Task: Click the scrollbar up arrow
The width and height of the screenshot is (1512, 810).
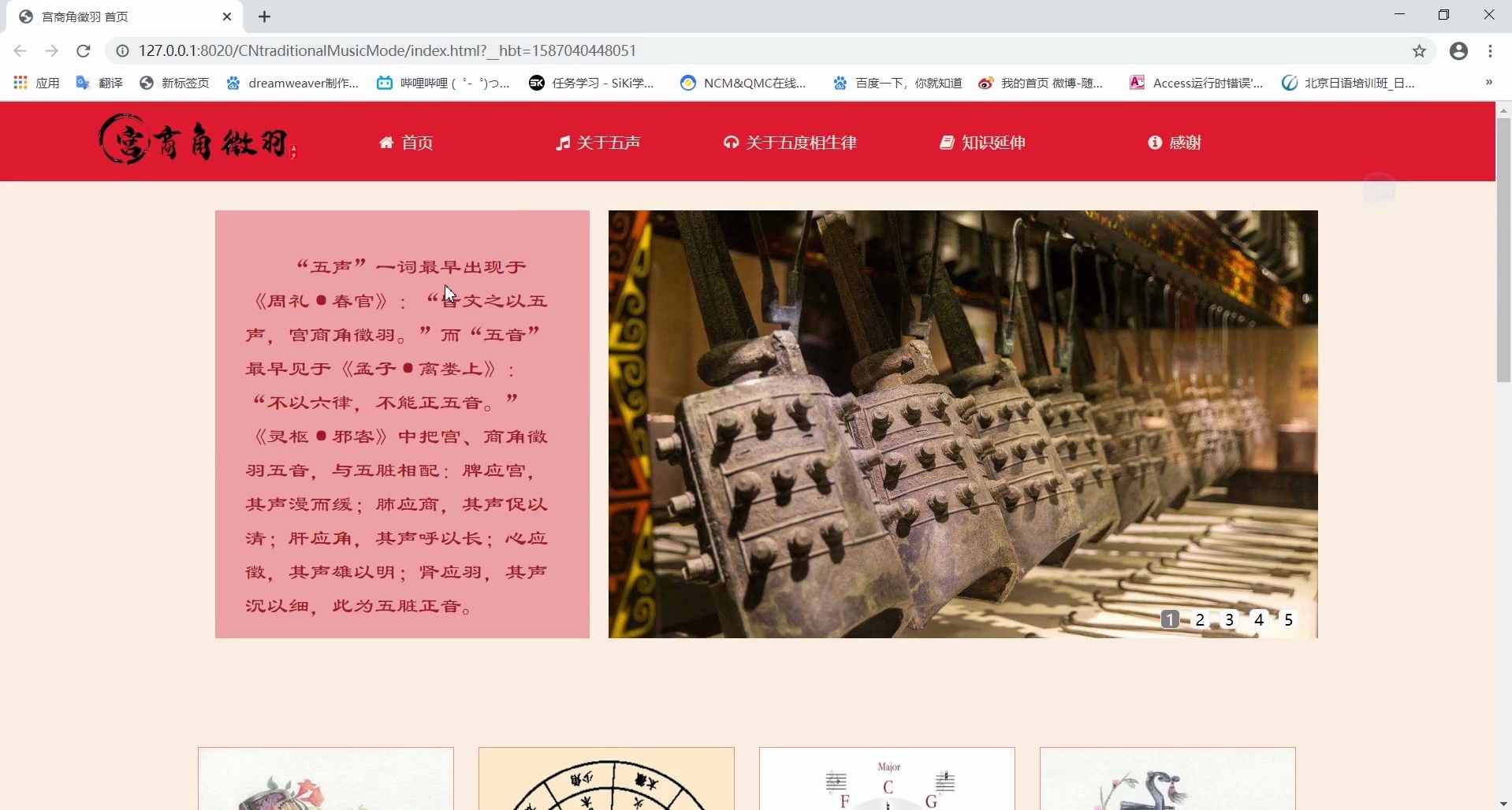Action: point(1503,110)
